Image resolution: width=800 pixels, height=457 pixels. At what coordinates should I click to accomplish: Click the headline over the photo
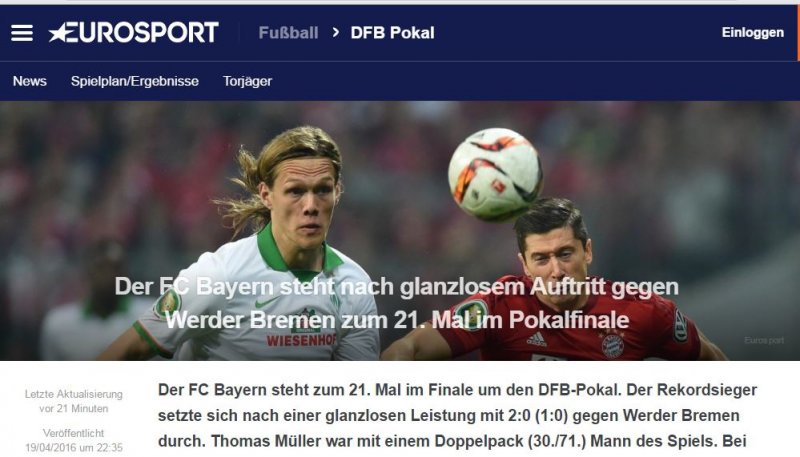point(397,303)
